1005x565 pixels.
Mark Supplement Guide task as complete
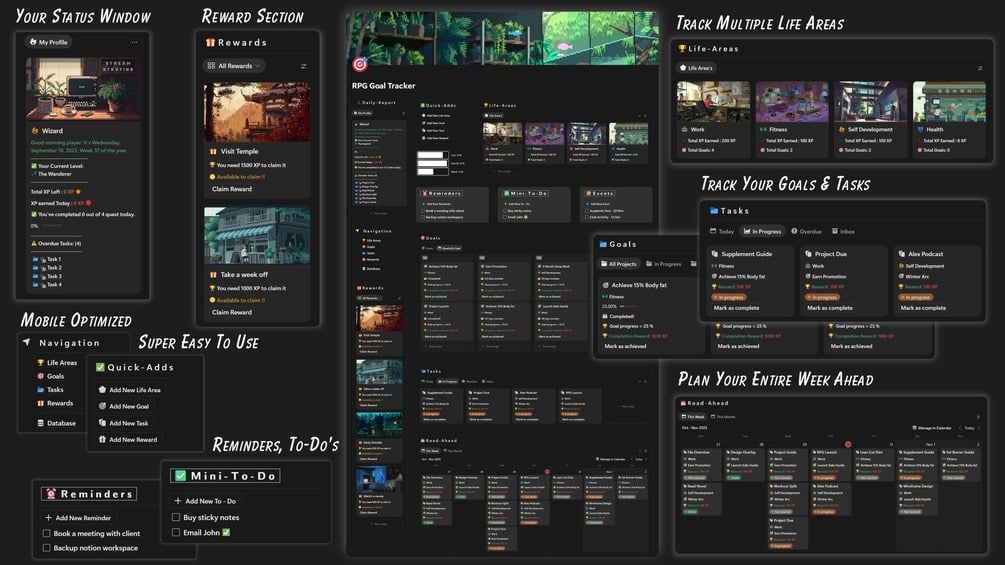tap(736, 308)
